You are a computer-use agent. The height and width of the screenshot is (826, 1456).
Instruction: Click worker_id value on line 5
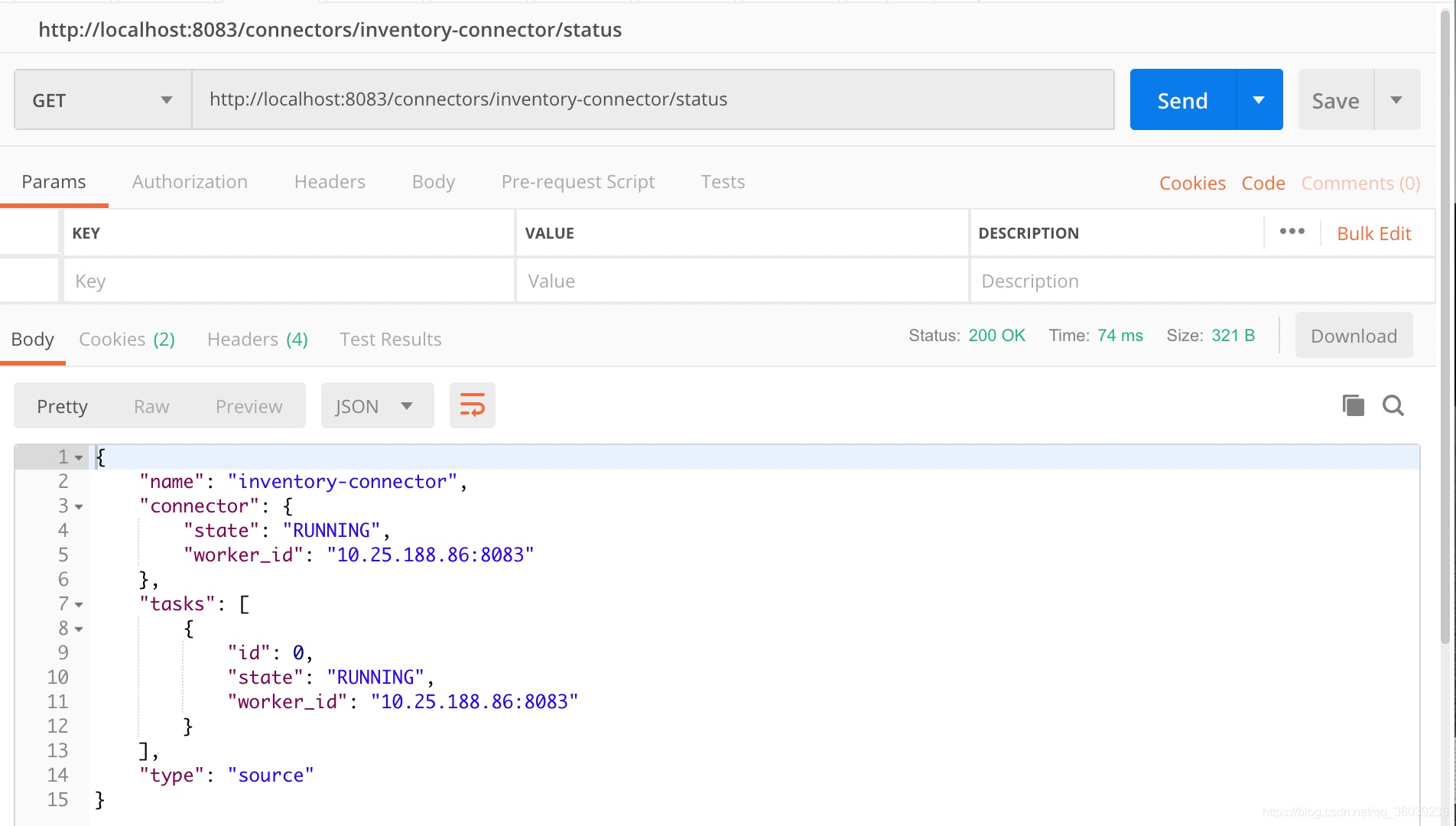click(430, 555)
